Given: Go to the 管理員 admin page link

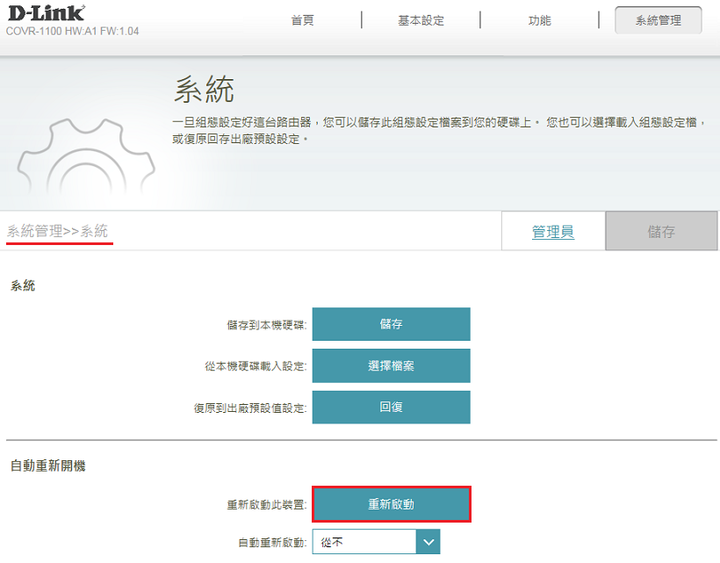Looking at the screenshot, I should click(x=553, y=231).
